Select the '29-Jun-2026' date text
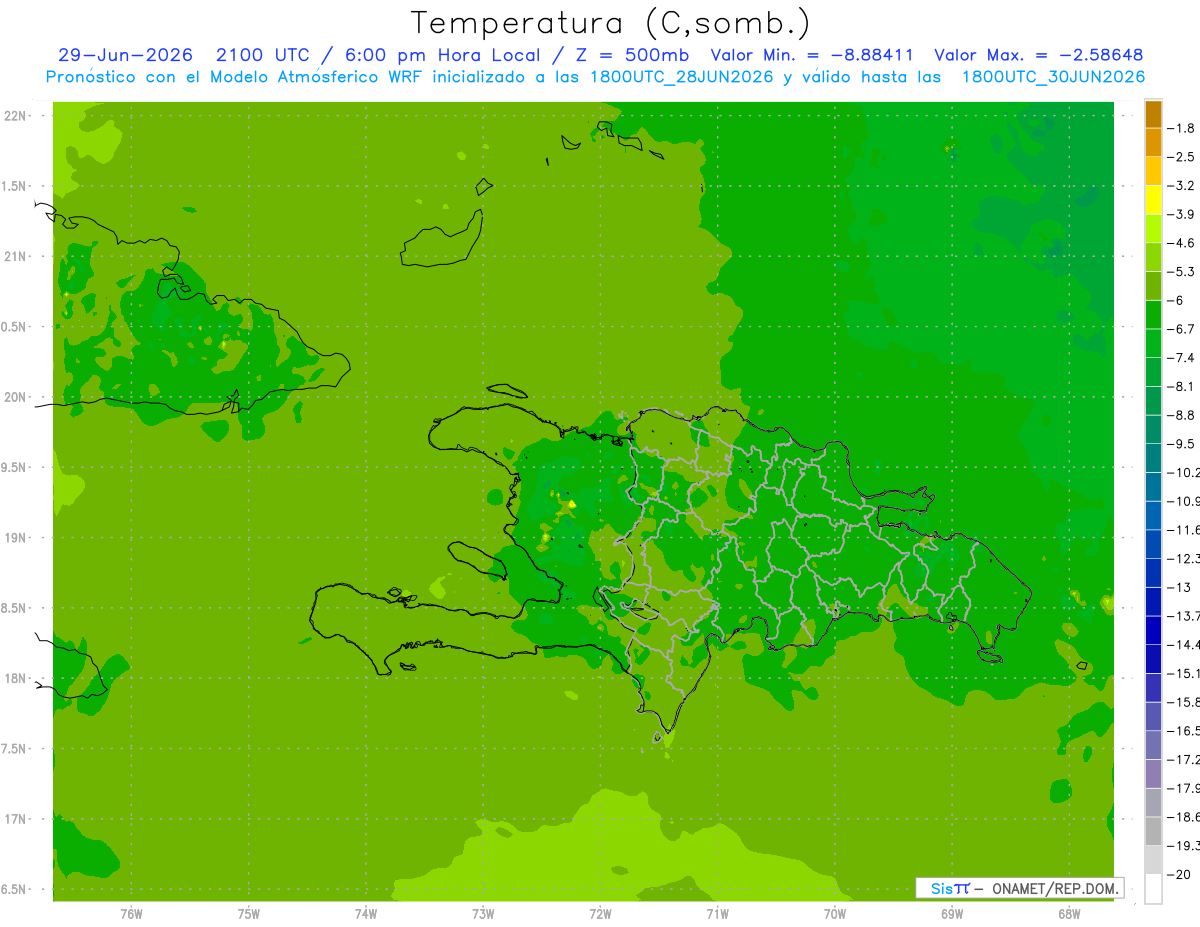 click(x=125, y=55)
